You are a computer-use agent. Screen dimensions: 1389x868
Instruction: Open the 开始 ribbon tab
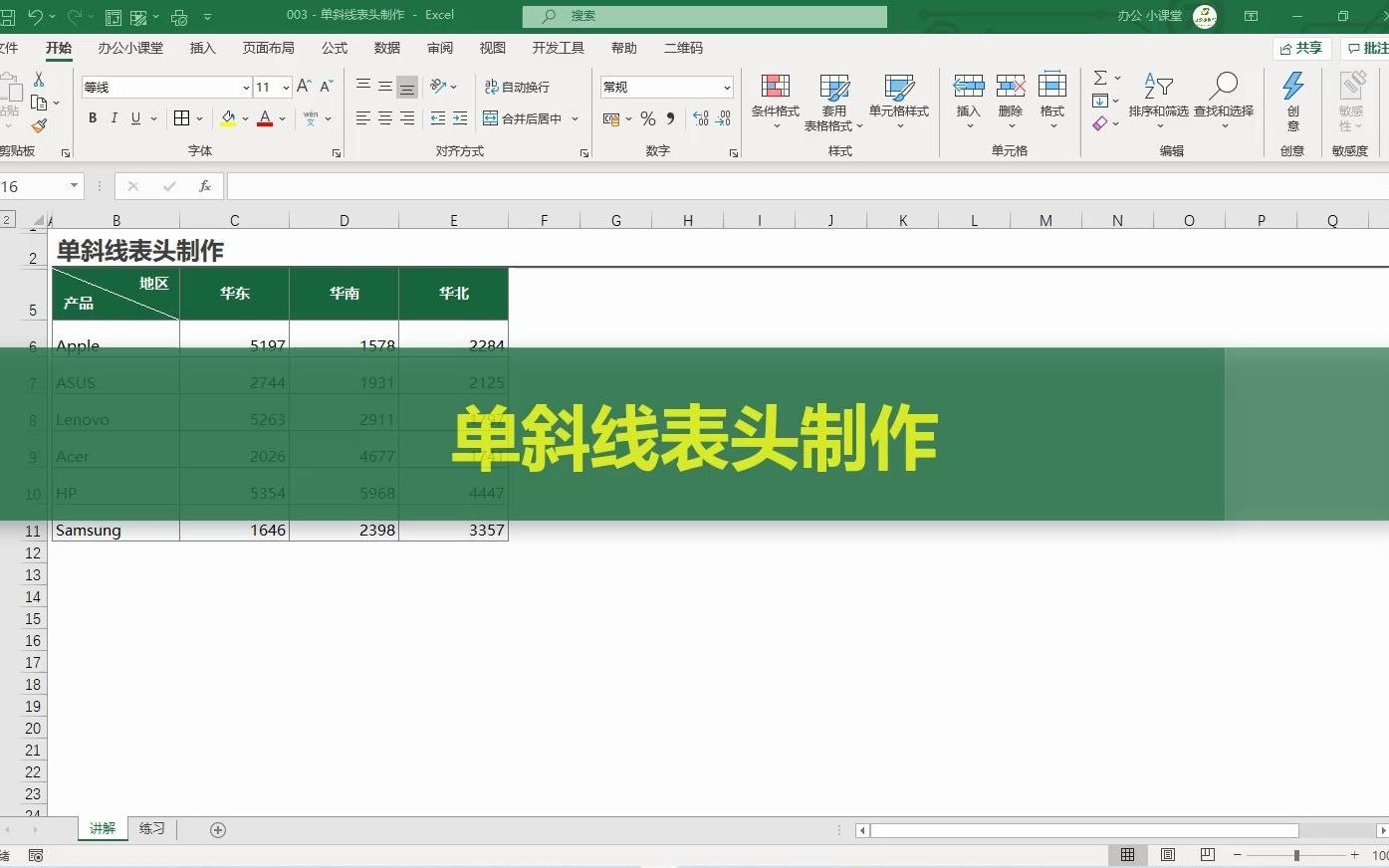tap(59, 48)
